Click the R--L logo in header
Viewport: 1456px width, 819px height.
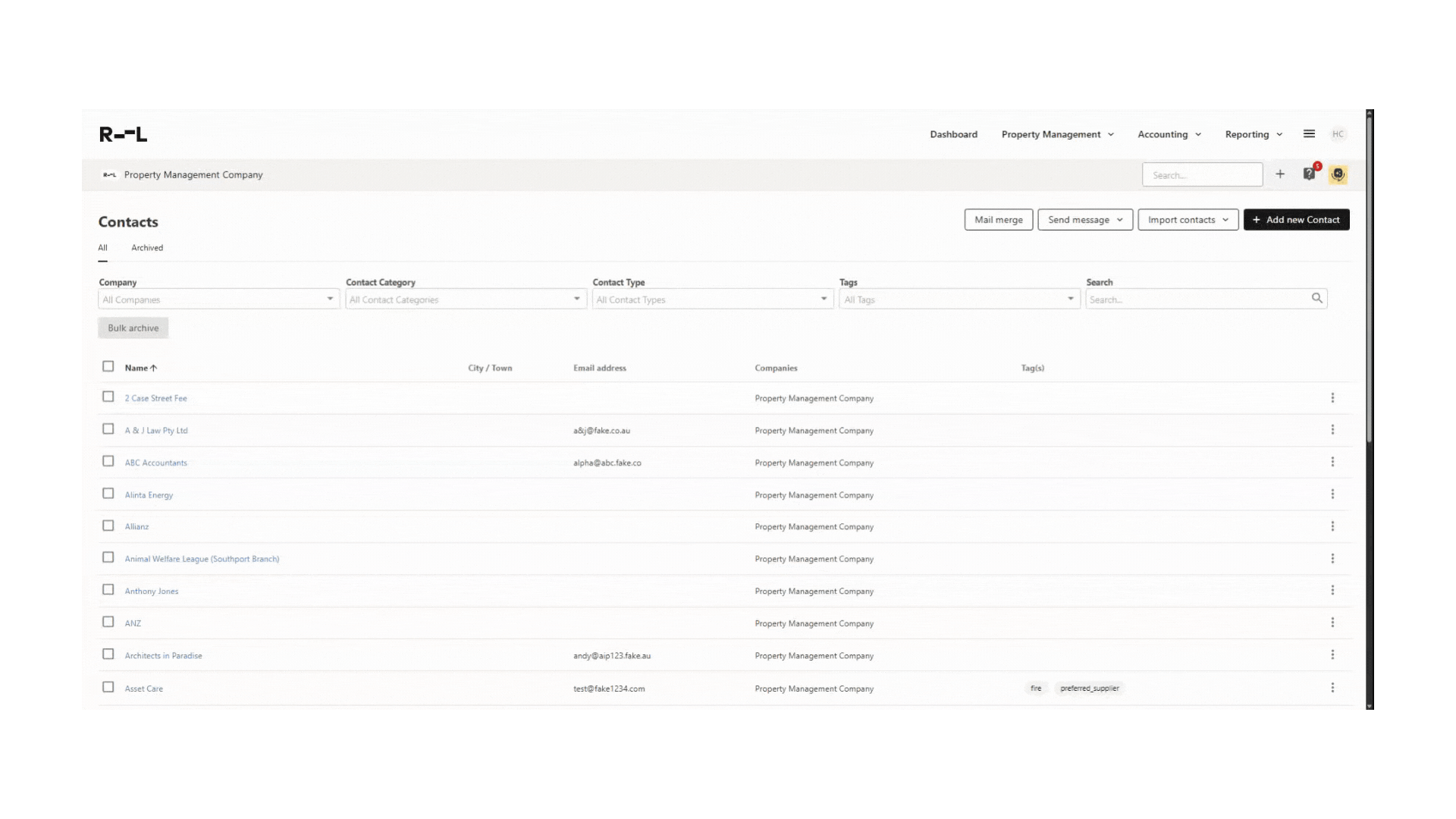coord(123,134)
